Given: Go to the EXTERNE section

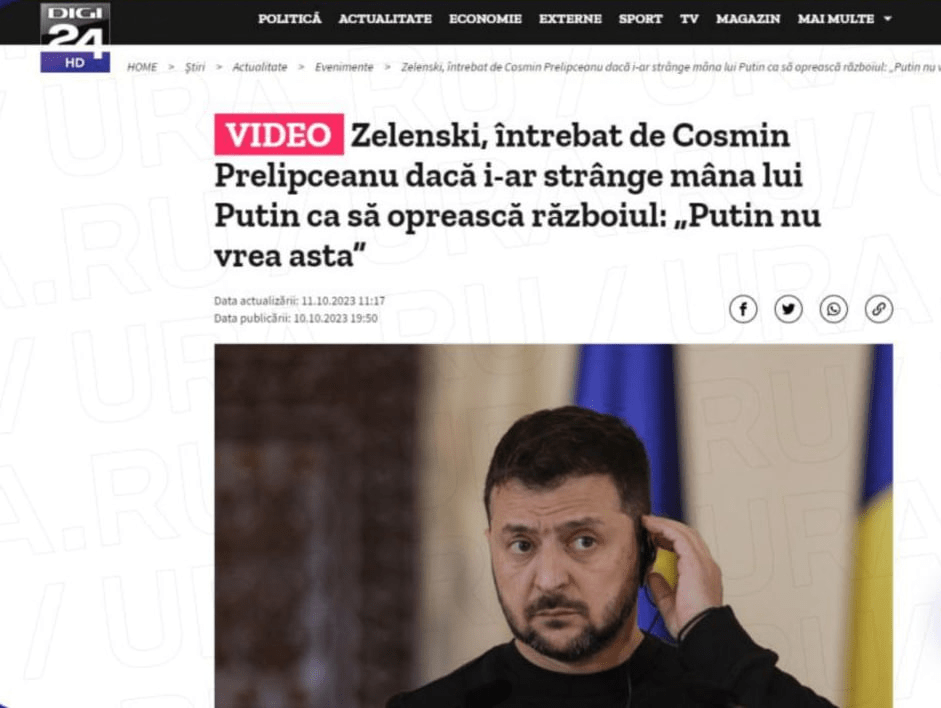Looking at the screenshot, I should point(570,19).
